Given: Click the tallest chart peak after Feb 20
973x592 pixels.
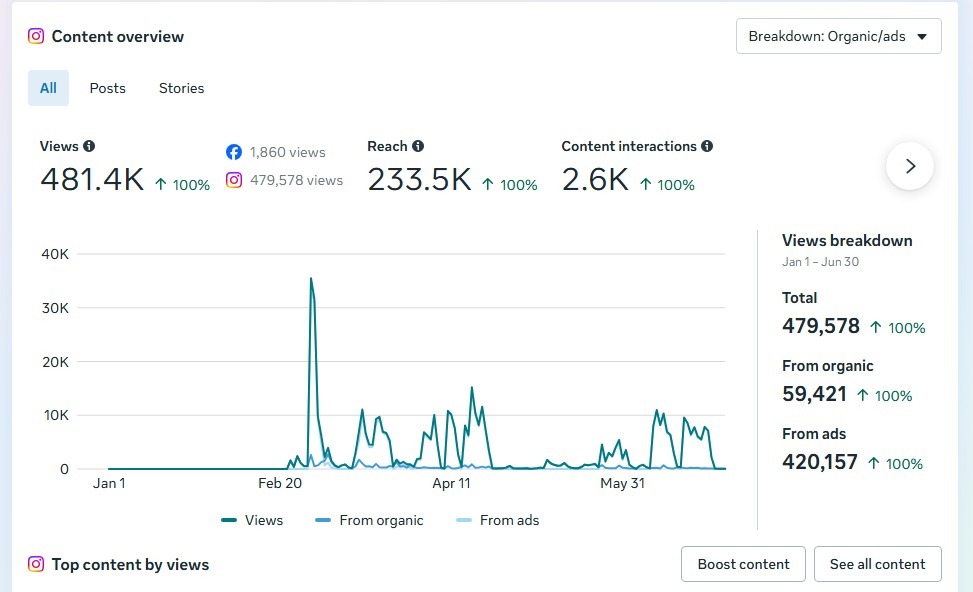Looking at the screenshot, I should pos(311,279).
